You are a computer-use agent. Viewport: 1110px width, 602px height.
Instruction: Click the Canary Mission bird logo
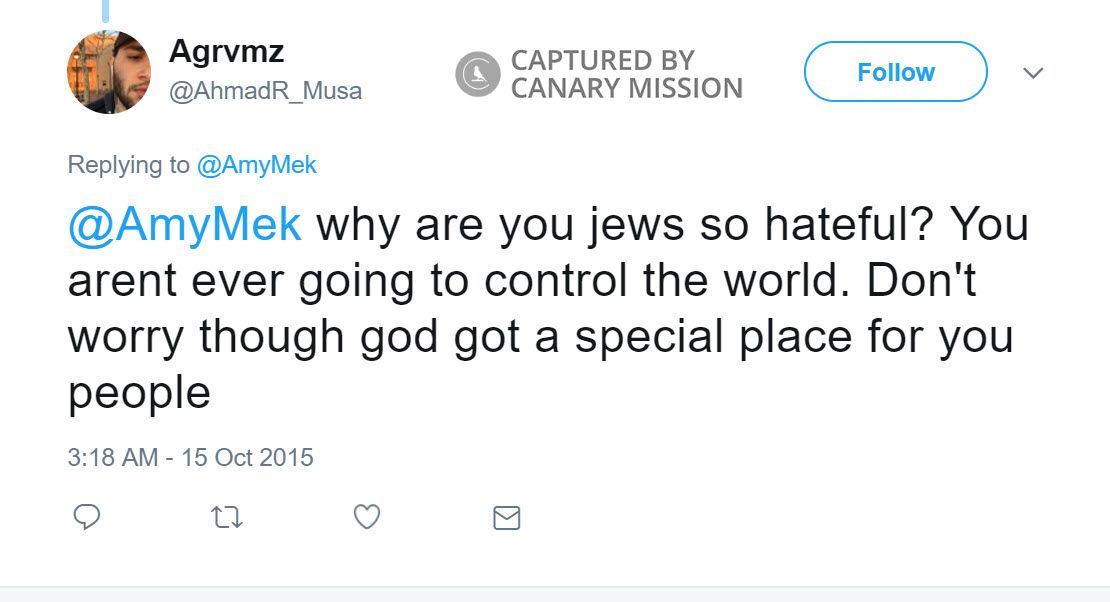[477, 75]
